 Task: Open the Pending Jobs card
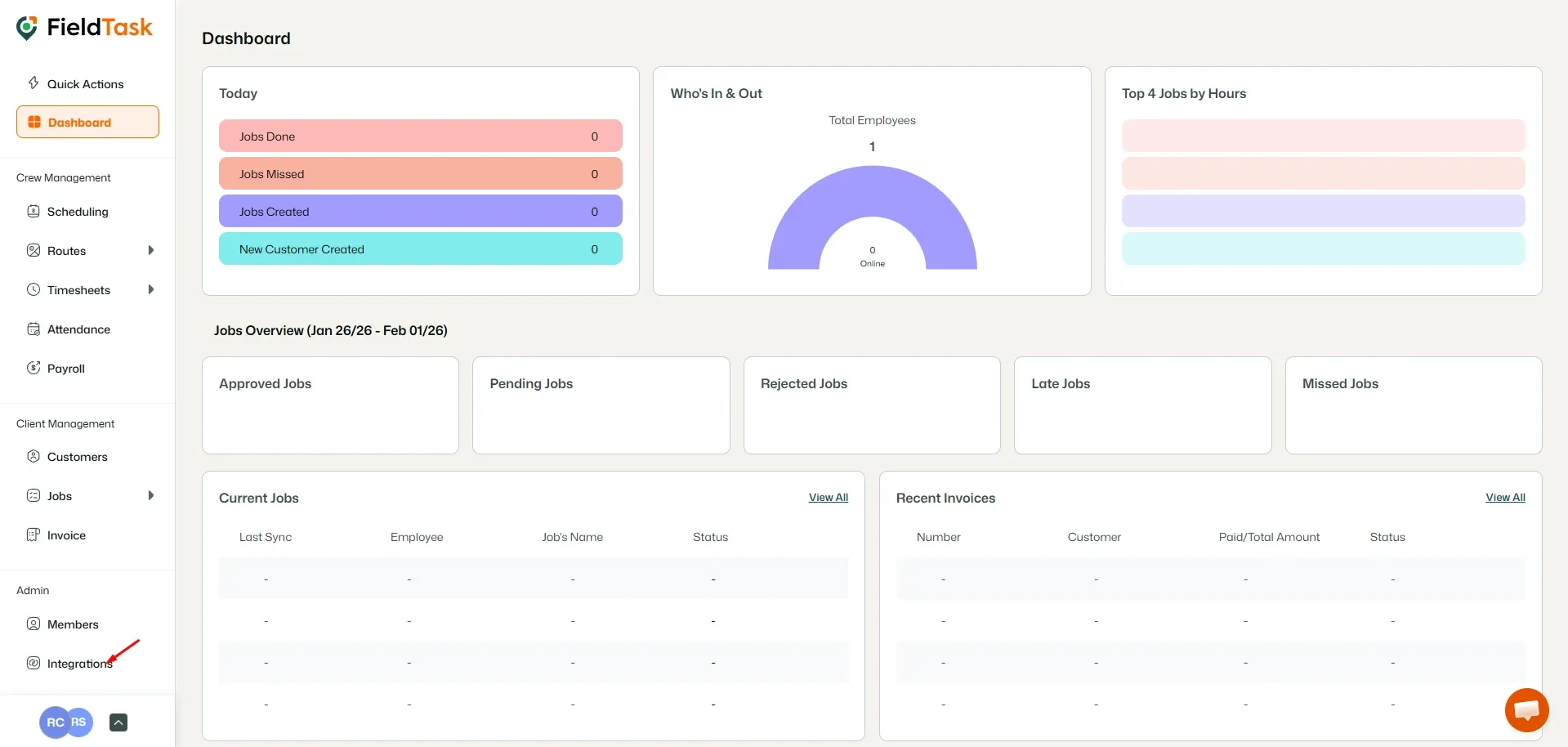coord(601,405)
